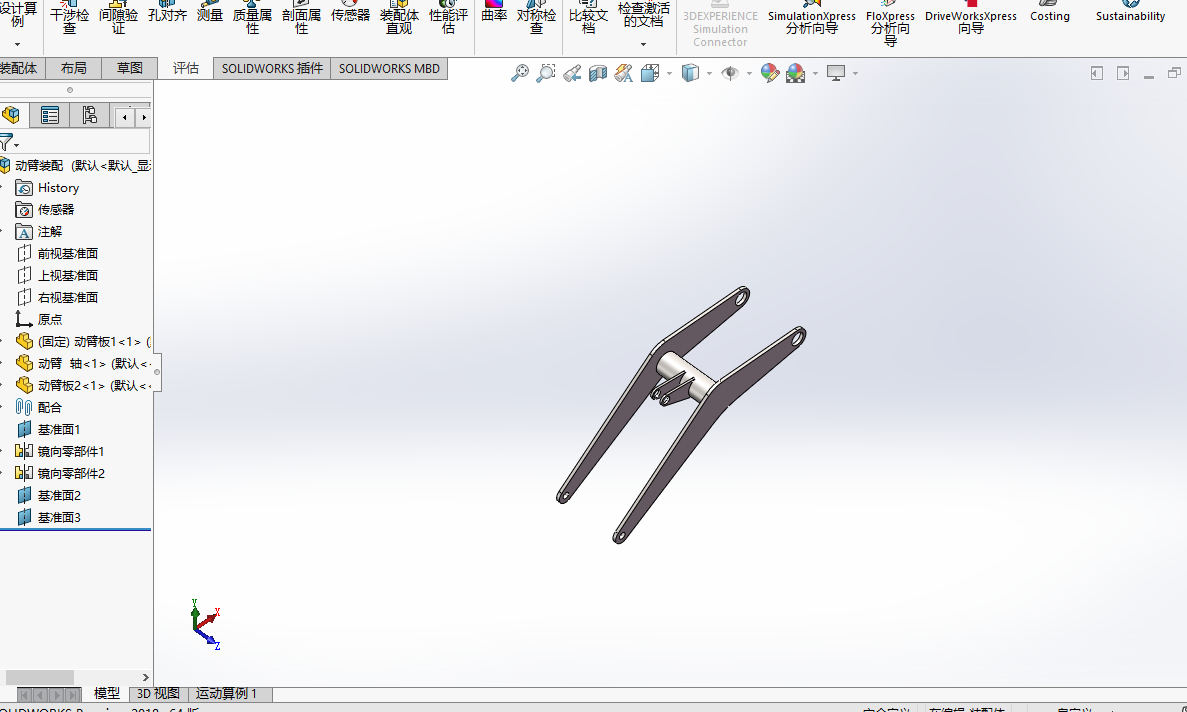Screen dimensions: 1187x712
Task: Open the Dynamic Annotation Views icon
Action: [624, 73]
